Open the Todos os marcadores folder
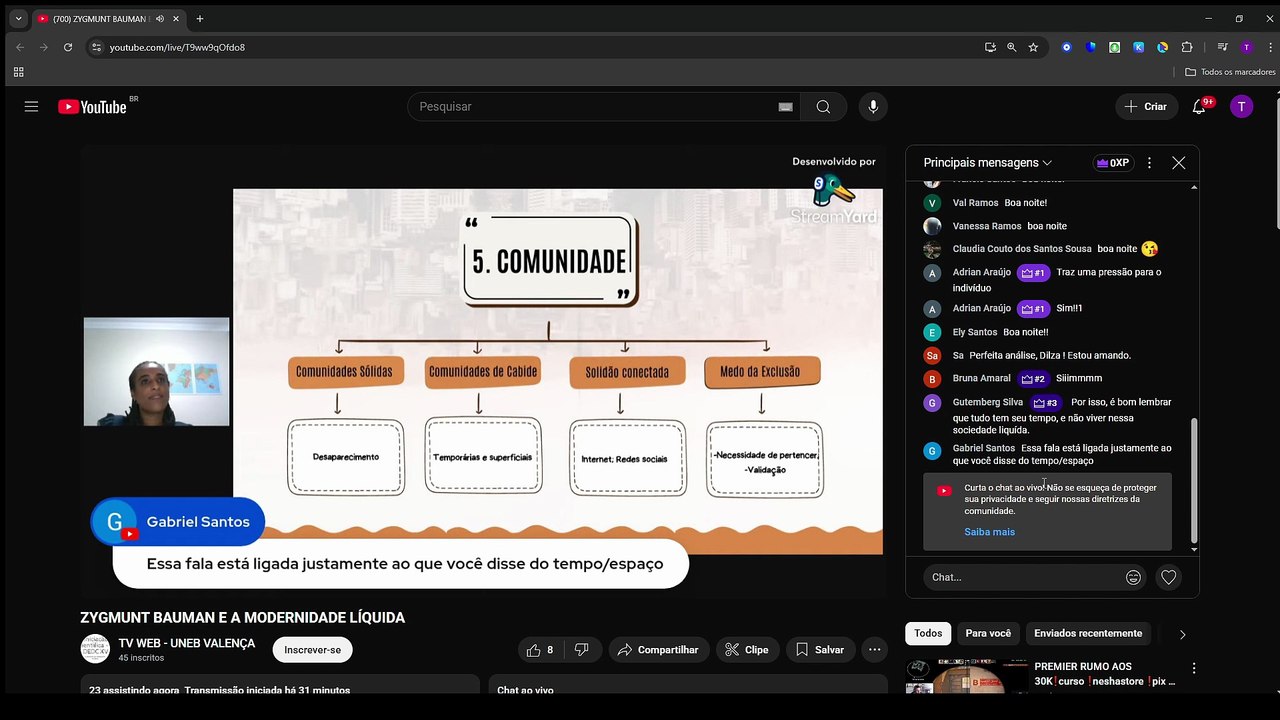This screenshot has height=720, width=1280. click(1230, 72)
